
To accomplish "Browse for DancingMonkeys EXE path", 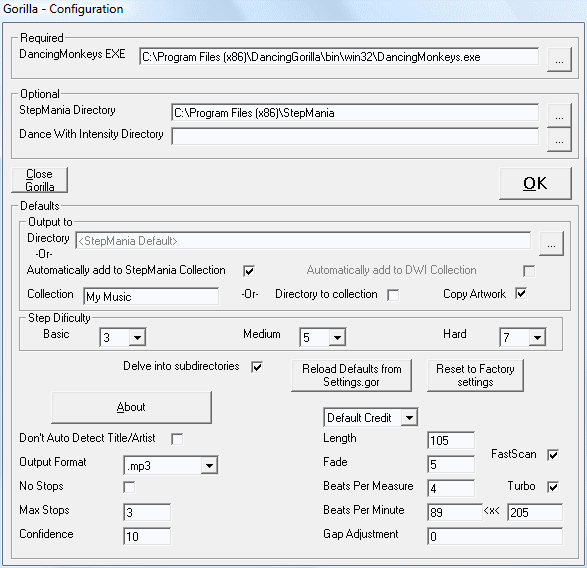I will point(559,59).
